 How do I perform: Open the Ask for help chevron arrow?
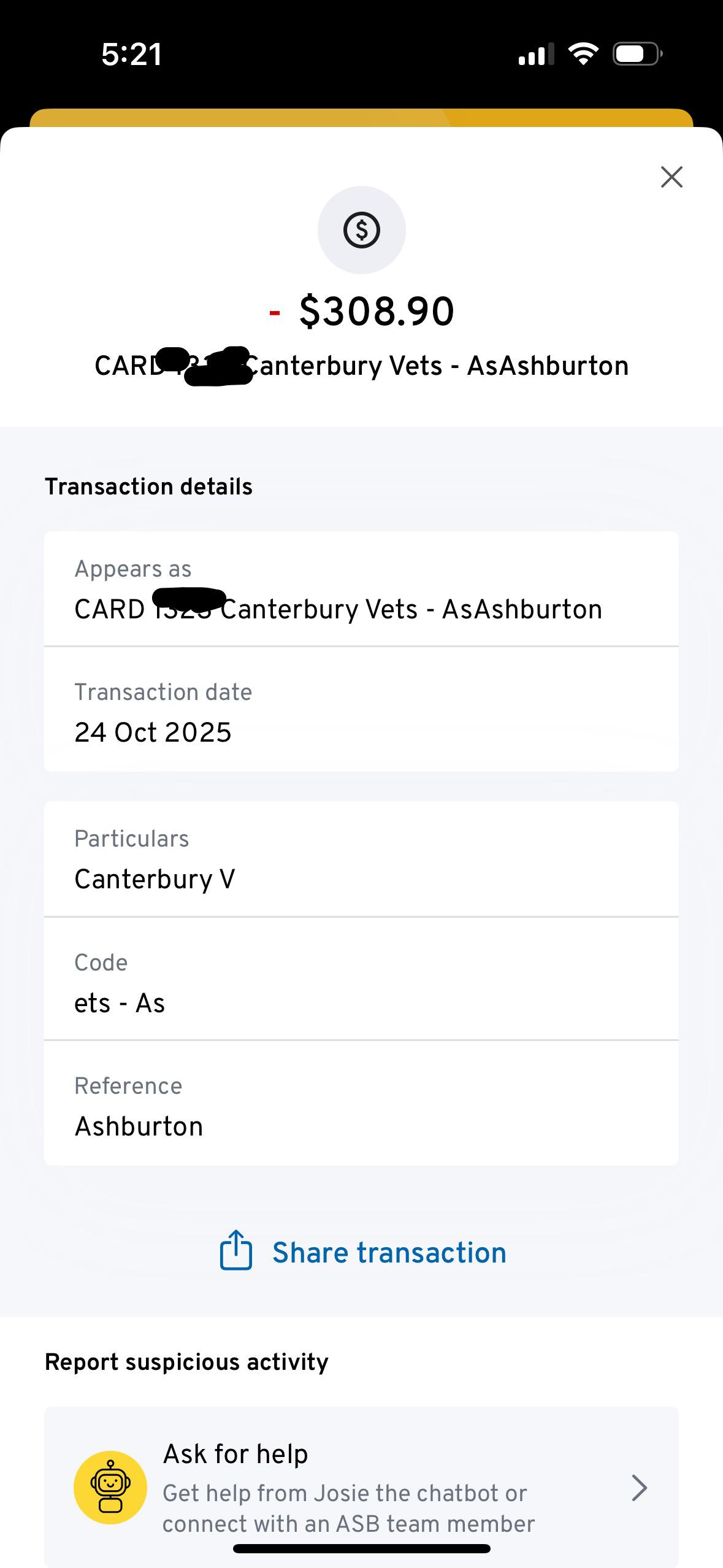pos(639,1488)
